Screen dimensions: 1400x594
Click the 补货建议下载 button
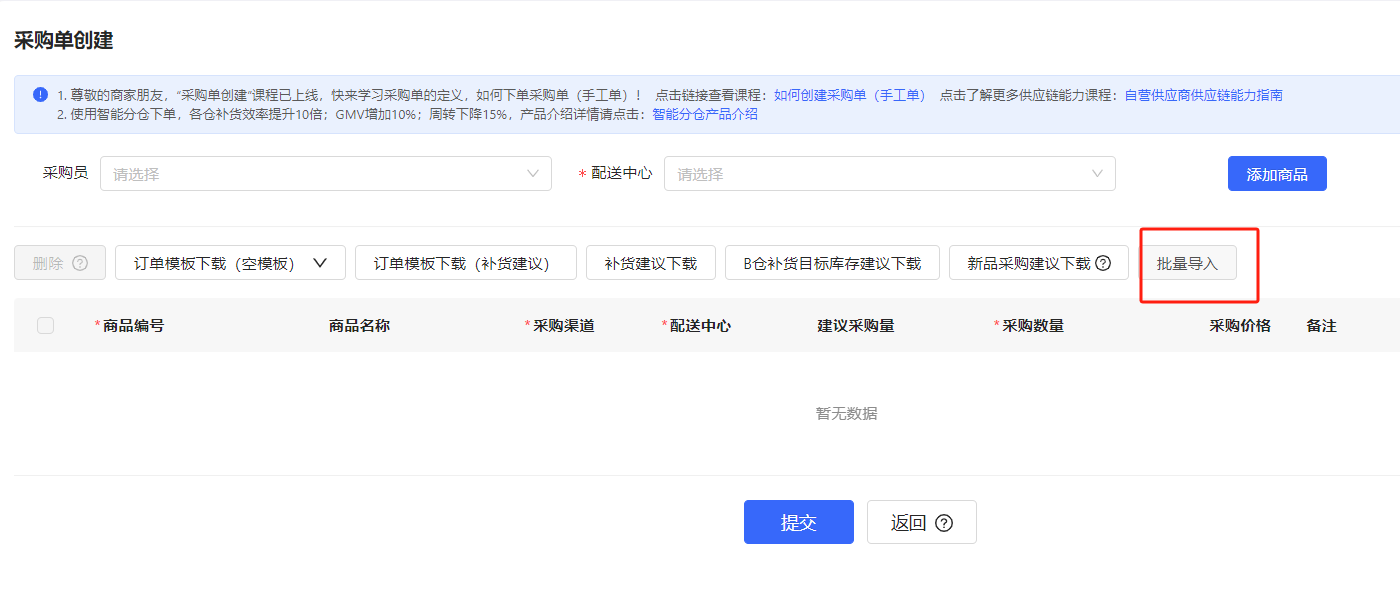pos(650,263)
